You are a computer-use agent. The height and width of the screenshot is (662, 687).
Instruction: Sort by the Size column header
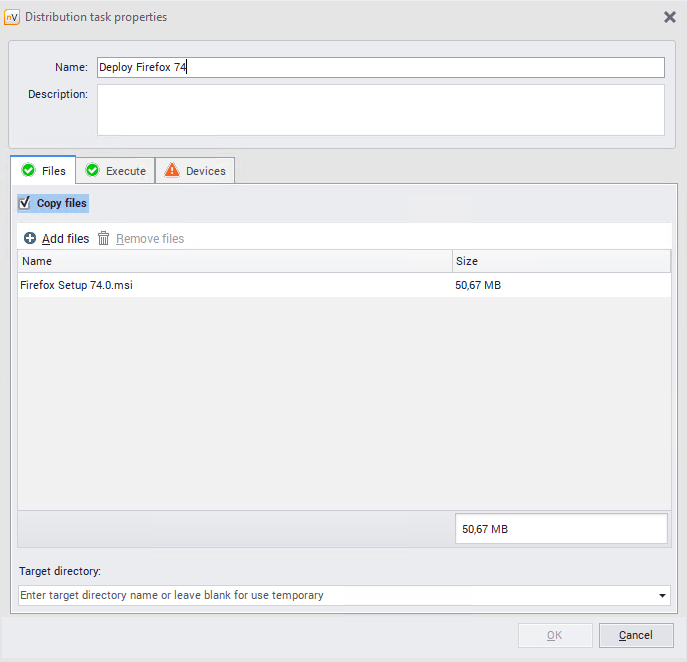561,261
